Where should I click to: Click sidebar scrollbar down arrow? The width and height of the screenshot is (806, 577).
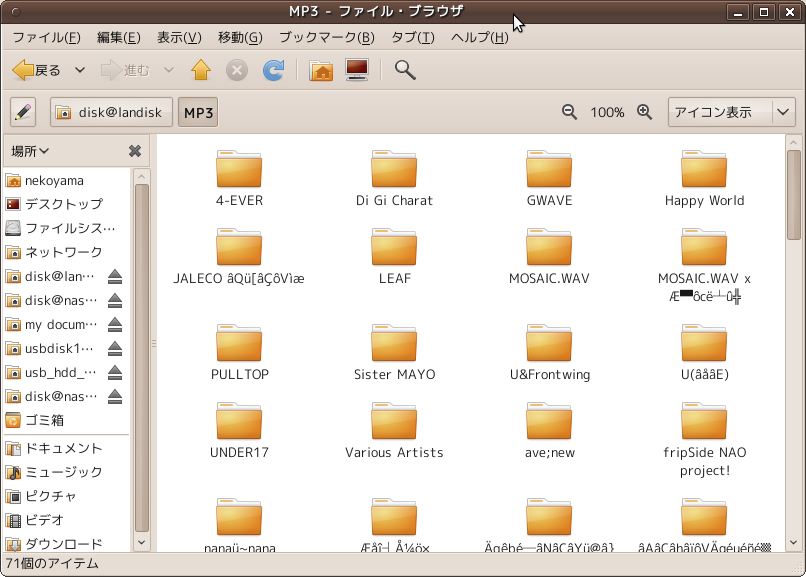[x=141, y=543]
